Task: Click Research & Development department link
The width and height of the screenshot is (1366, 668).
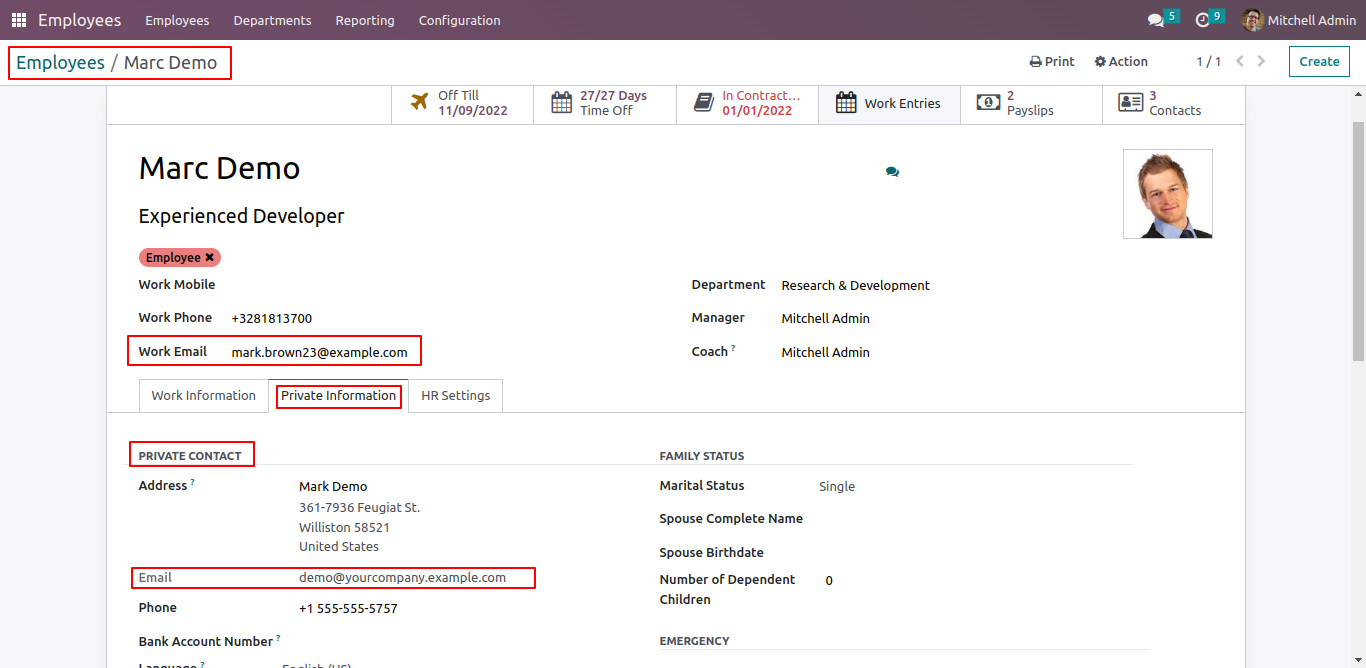Action: pos(856,286)
